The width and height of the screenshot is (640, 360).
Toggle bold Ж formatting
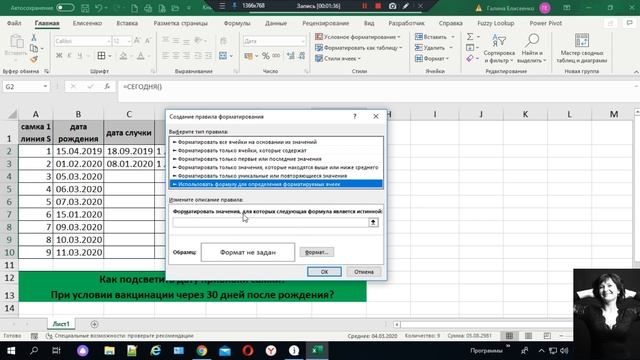(x=59, y=56)
